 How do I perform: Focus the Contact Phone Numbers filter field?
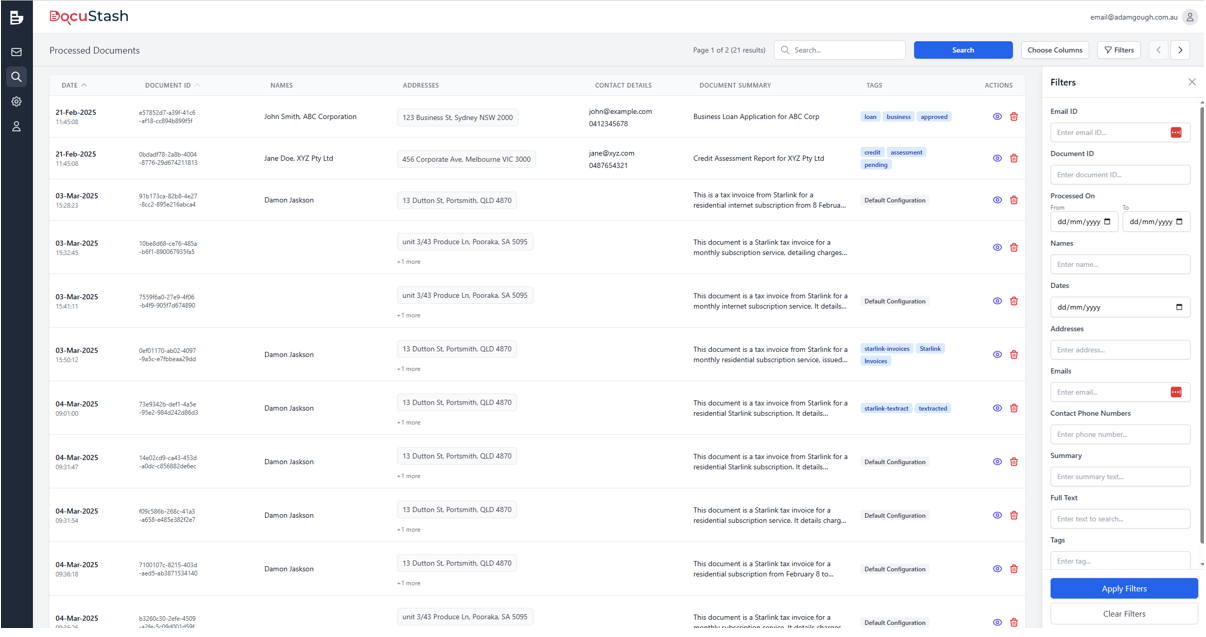tap(1120, 434)
